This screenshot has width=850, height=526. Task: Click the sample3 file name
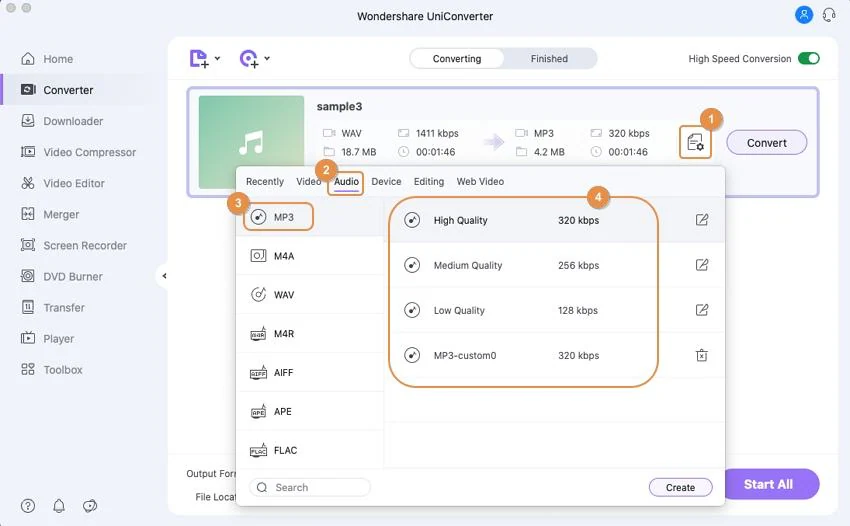339,106
